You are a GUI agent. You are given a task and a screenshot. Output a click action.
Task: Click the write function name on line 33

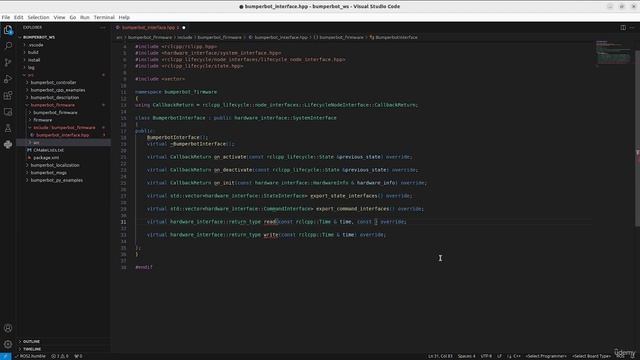click(x=271, y=235)
